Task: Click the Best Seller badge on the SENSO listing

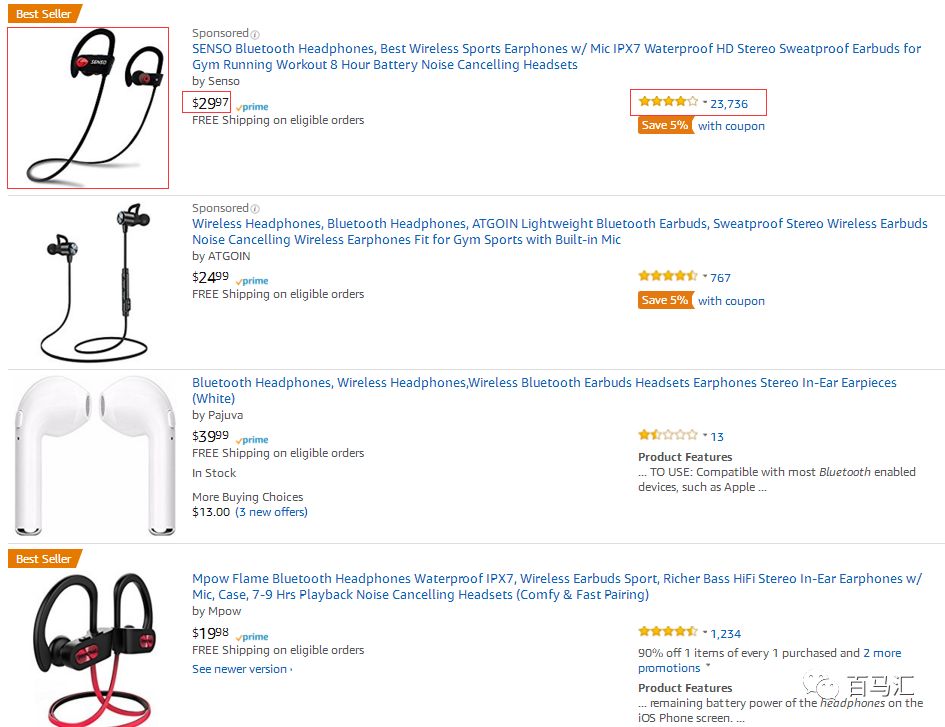Action: [44, 14]
